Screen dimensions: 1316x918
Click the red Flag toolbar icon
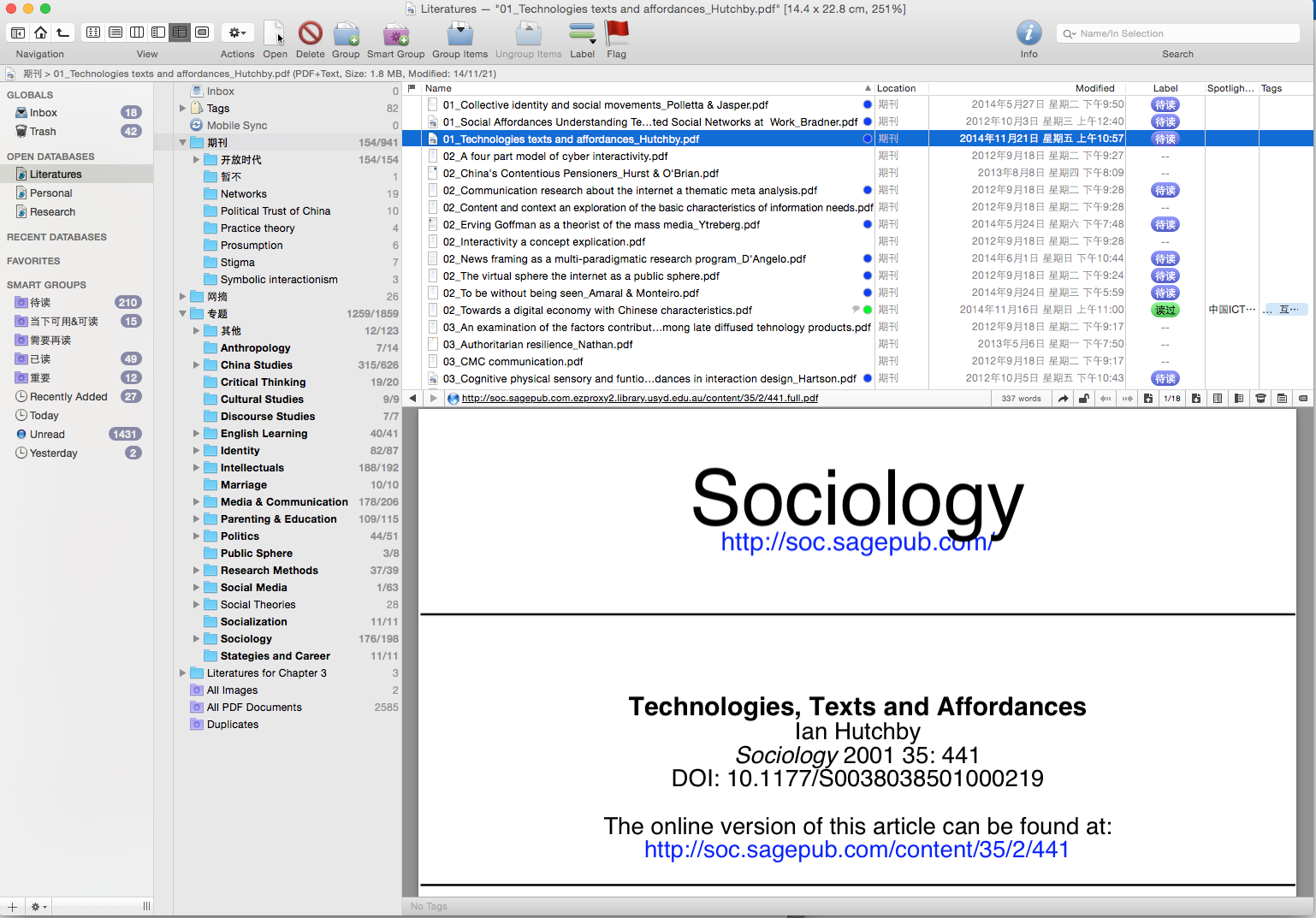pos(616,33)
